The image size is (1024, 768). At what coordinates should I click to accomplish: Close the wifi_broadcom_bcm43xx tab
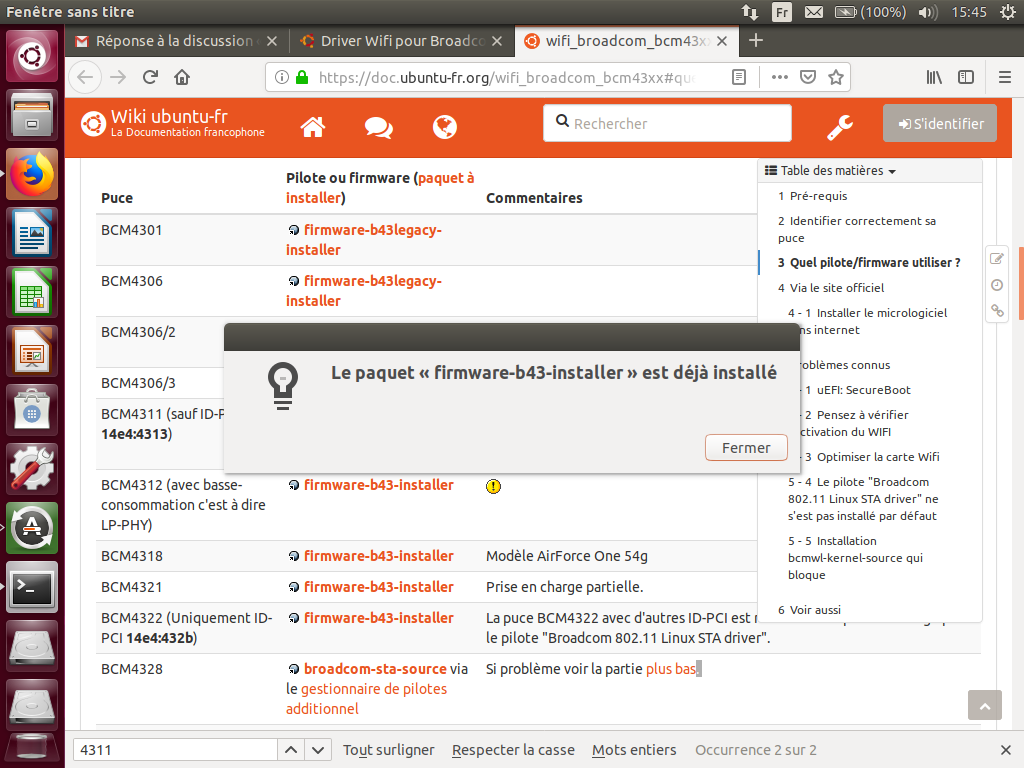pos(722,41)
